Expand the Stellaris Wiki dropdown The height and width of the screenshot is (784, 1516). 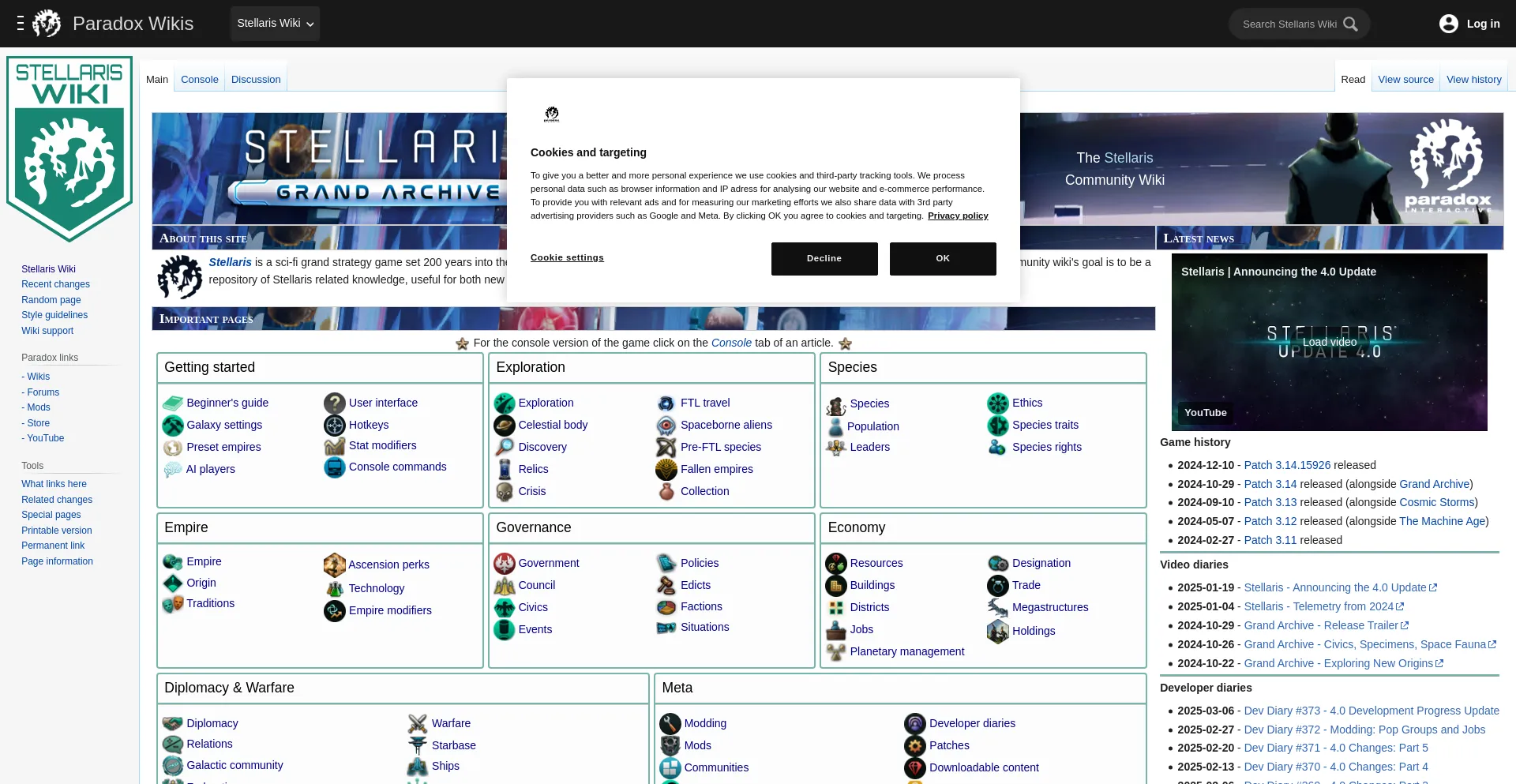[x=276, y=24]
